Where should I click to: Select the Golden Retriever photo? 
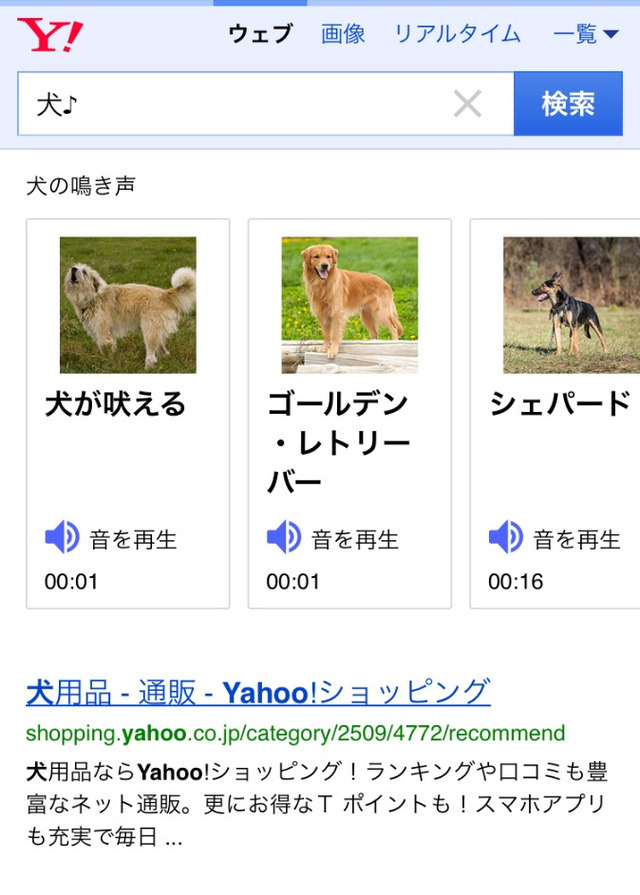pos(350,305)
